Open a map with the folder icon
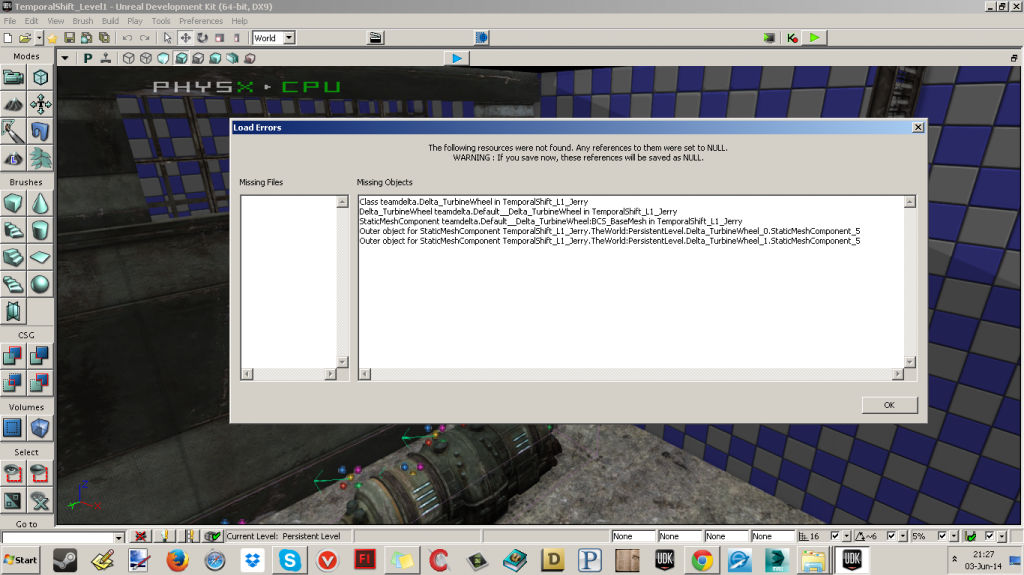This screenshot has width=1024, height=575. pyautogui.click(x=25, y=38)
